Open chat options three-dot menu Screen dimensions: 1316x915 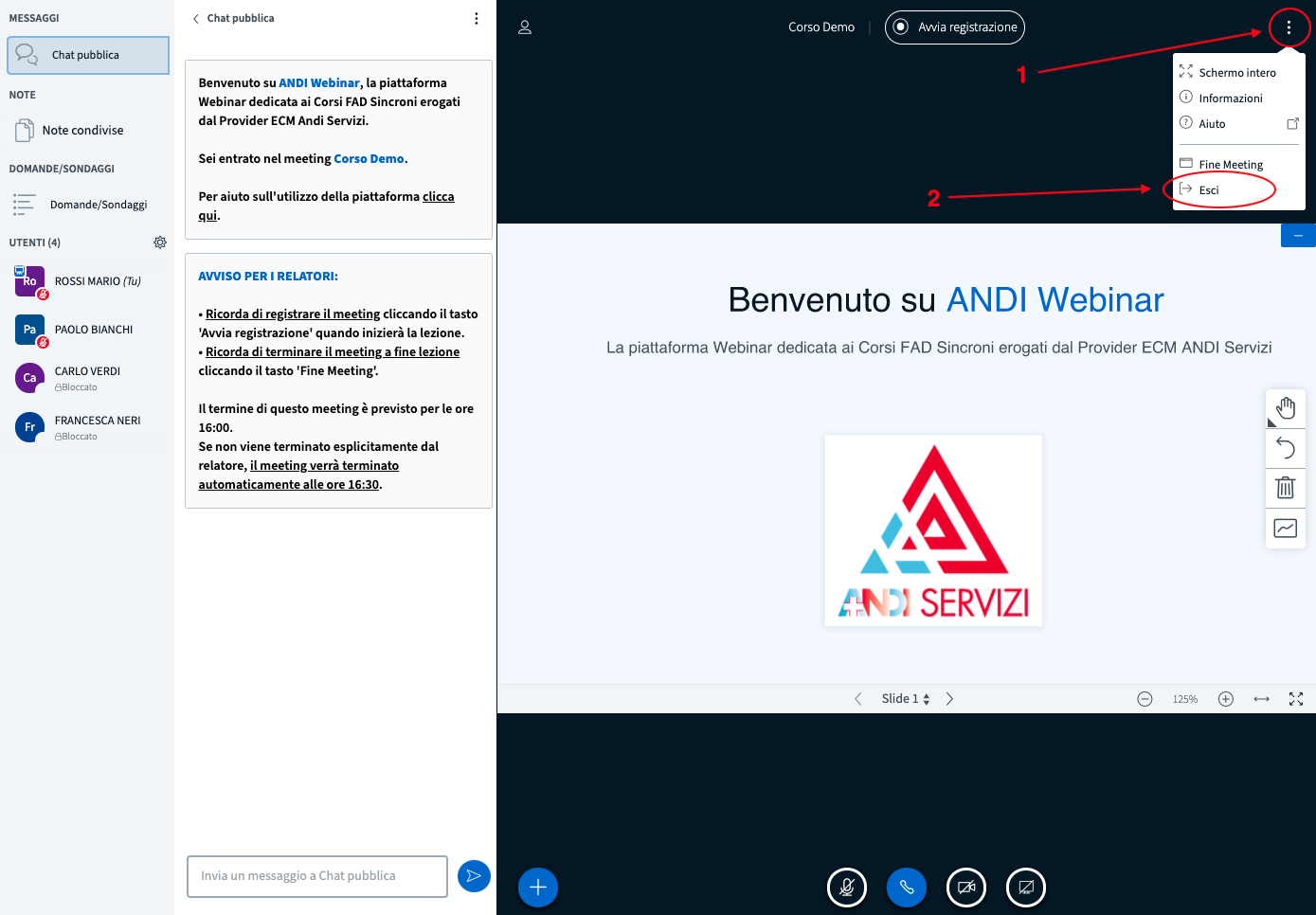[x=476, y=18]
